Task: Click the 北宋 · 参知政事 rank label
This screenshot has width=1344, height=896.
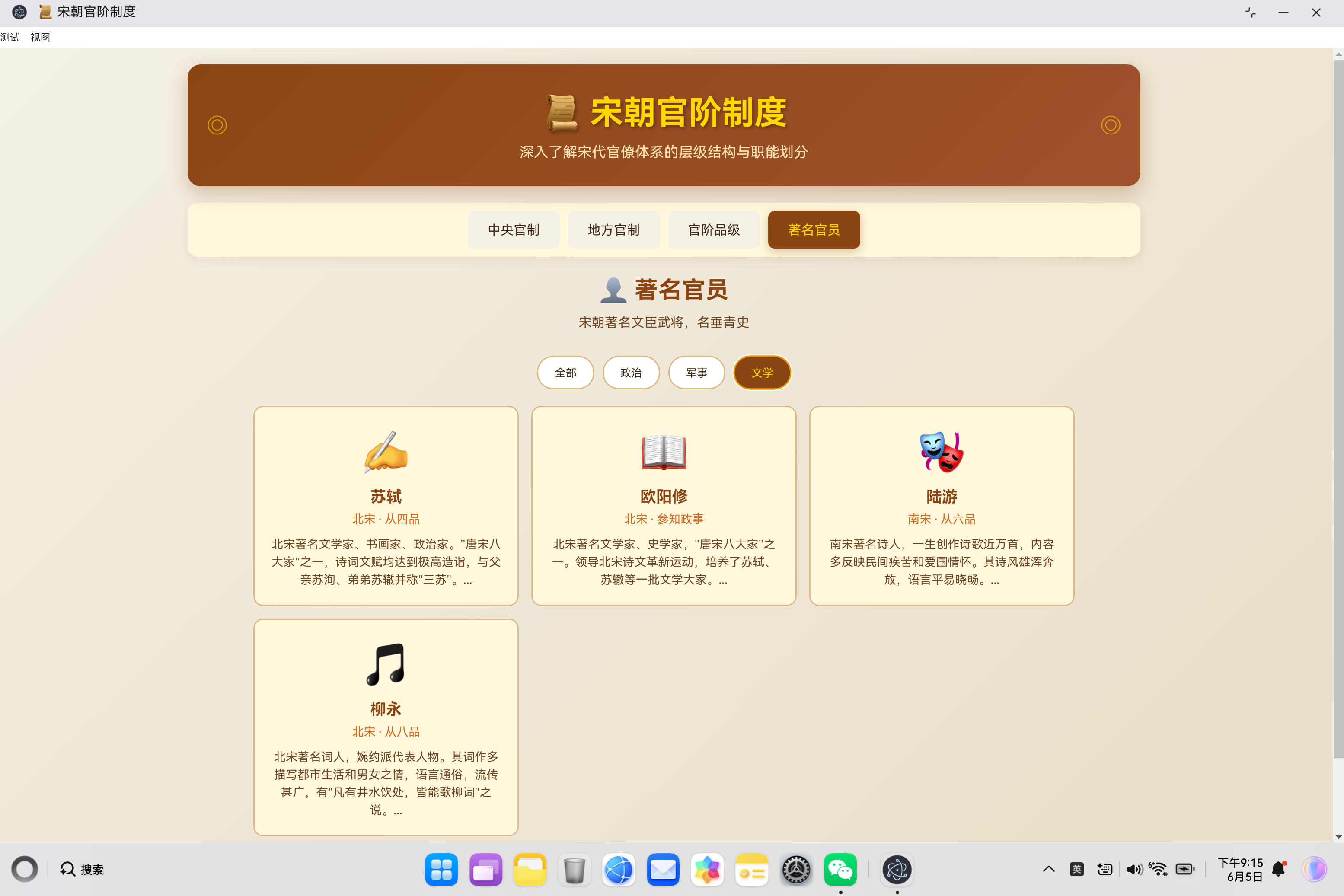Action: 664,519
